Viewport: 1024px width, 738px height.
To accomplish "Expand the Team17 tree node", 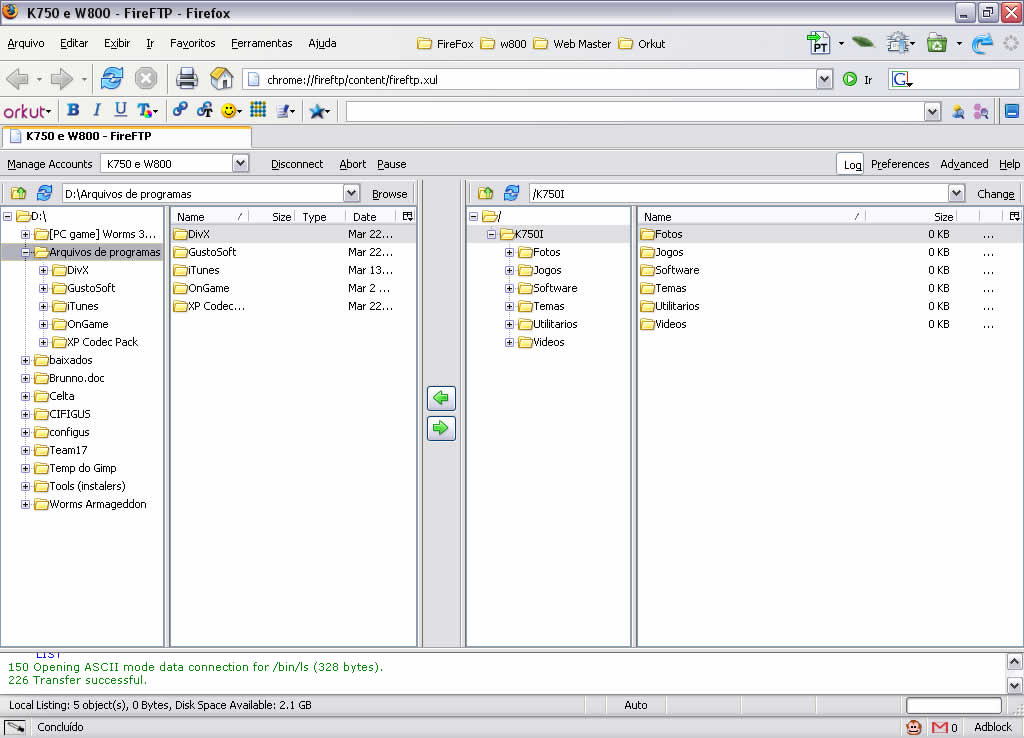I will (x=25, y=451).
